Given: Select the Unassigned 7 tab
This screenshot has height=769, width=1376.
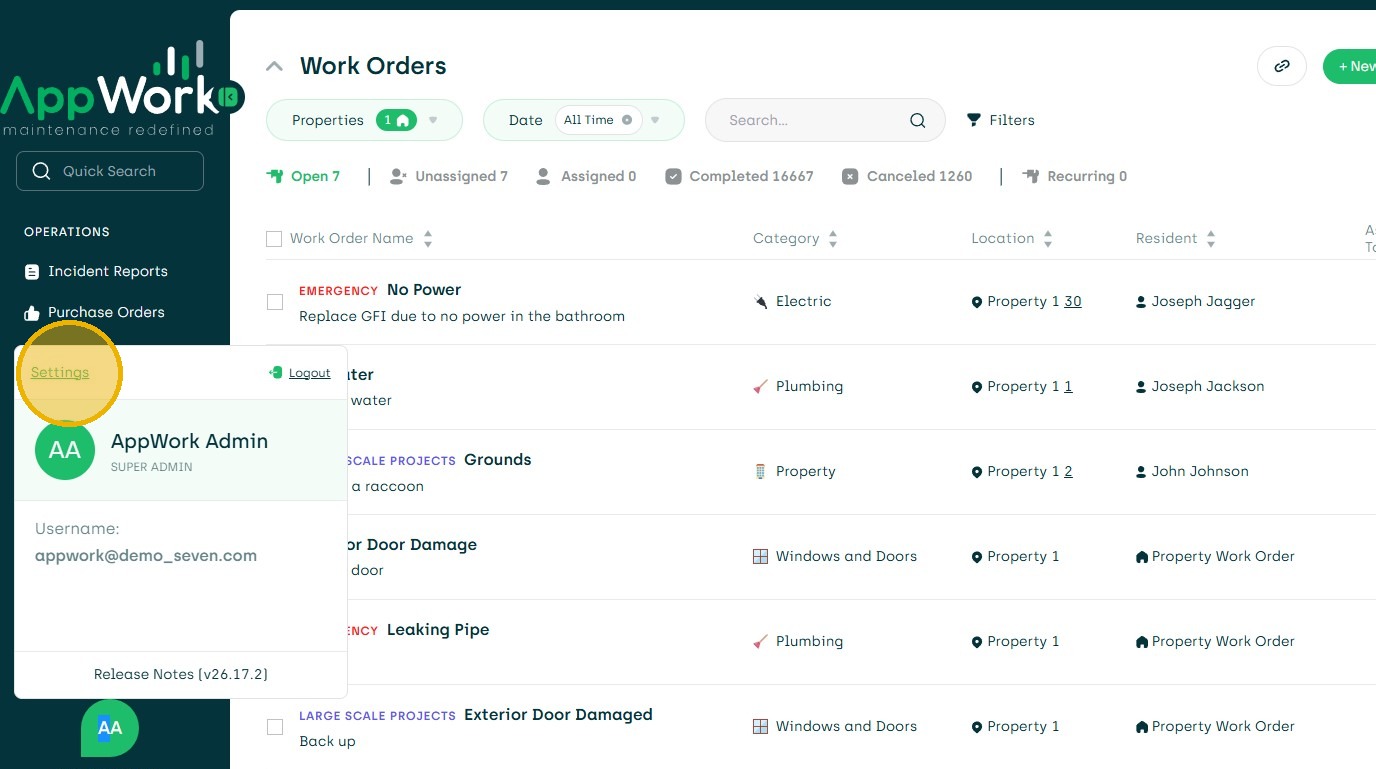Looking at the screenshot, I should 449,177.
